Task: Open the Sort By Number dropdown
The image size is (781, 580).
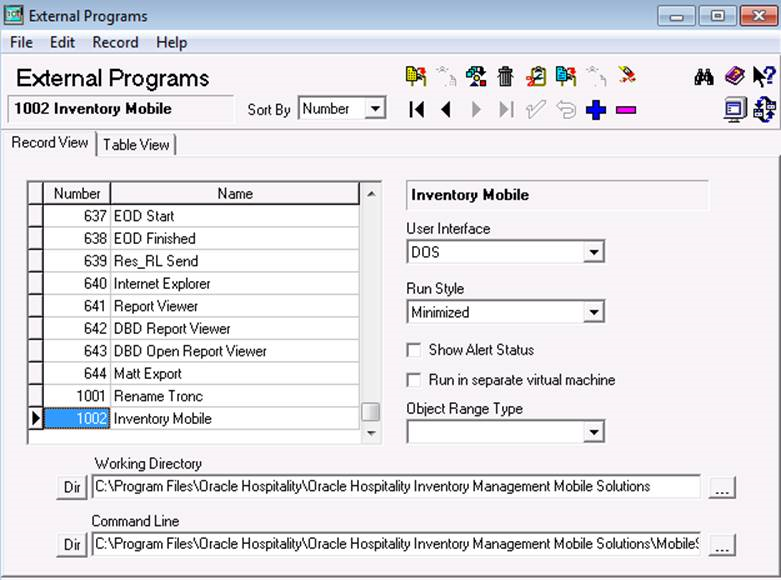Action: click(x=375, y=108)
